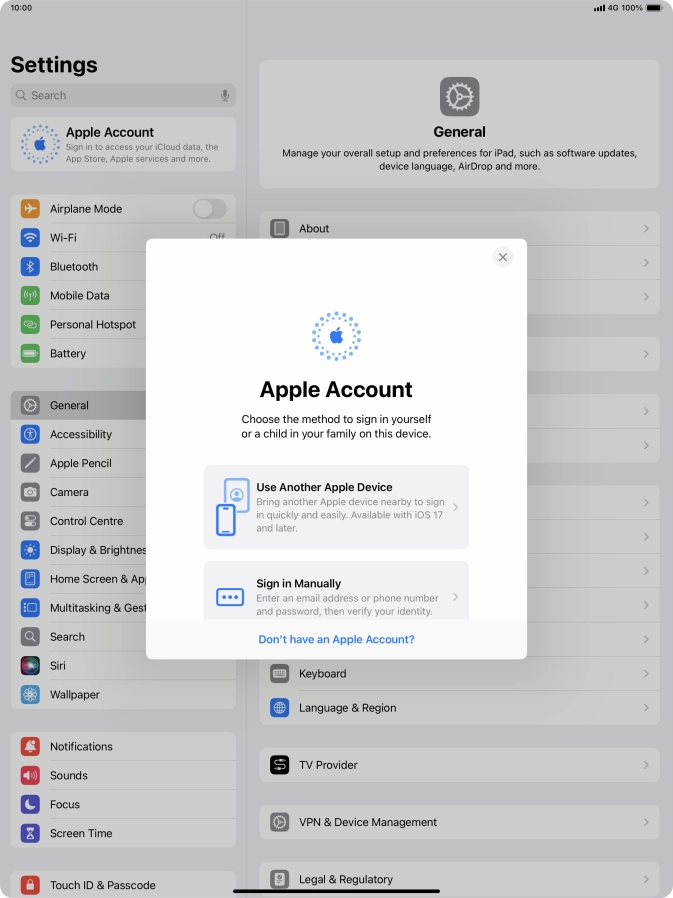Tap the Wi-Fi icon in sidebar
673x898 pixels.
point(31,238)
